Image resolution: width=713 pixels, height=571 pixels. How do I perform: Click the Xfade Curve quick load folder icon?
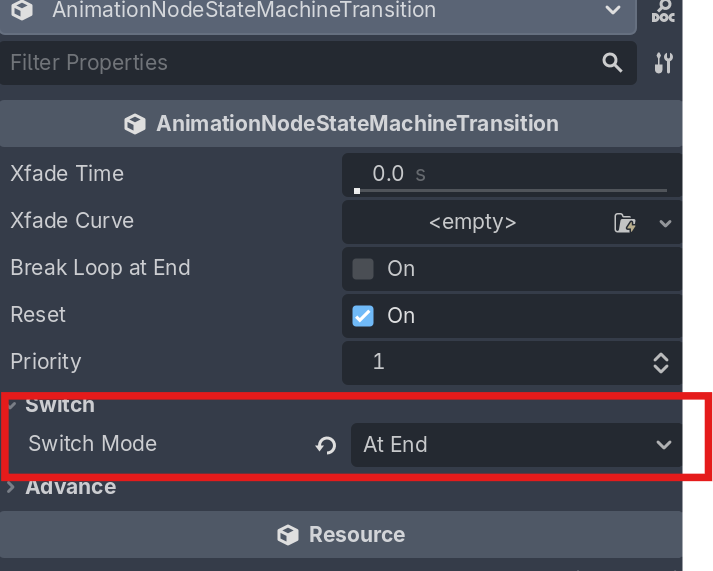[x=625, y=223]
